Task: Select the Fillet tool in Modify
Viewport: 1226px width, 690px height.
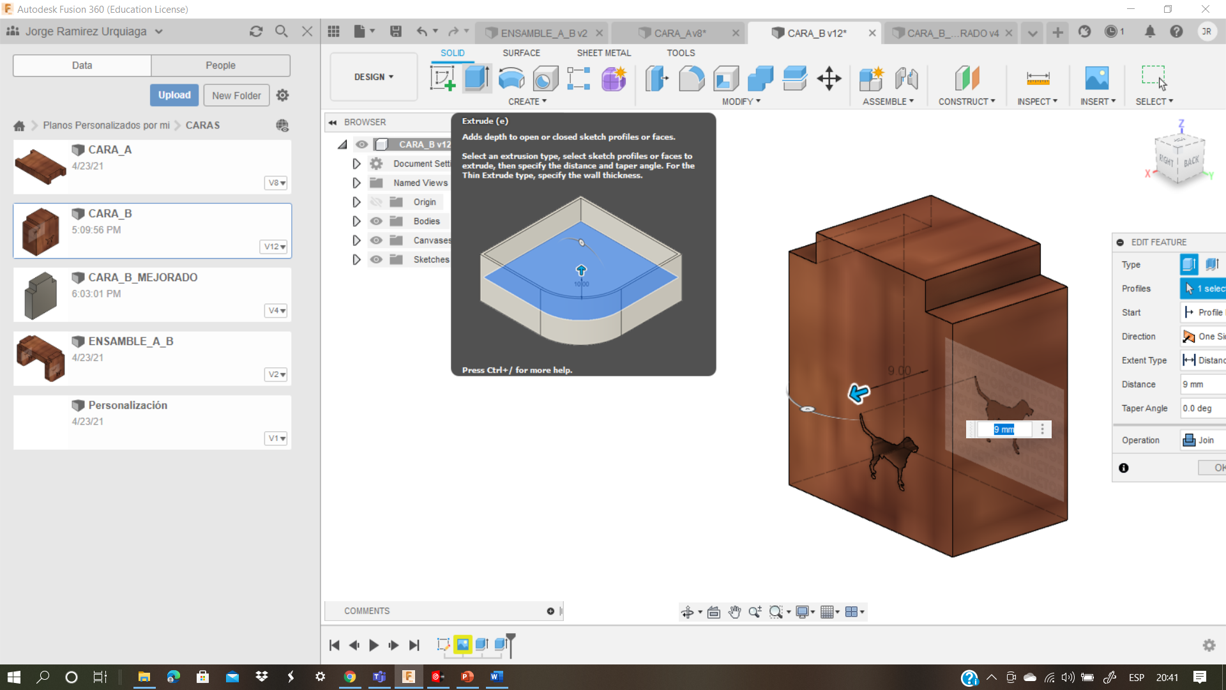Action: coord(691,78)
